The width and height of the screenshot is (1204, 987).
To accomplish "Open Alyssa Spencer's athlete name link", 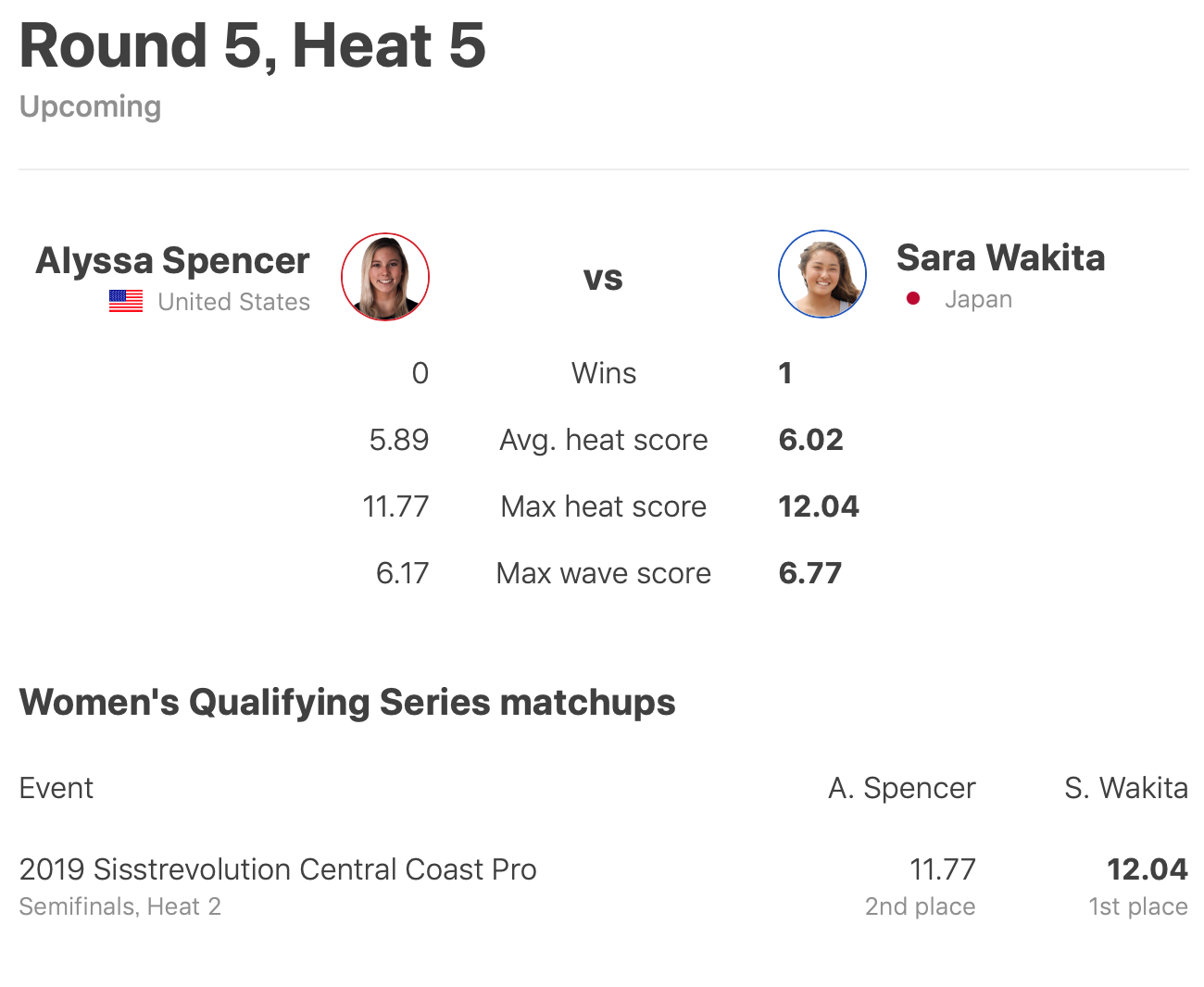I will [172, 261].
